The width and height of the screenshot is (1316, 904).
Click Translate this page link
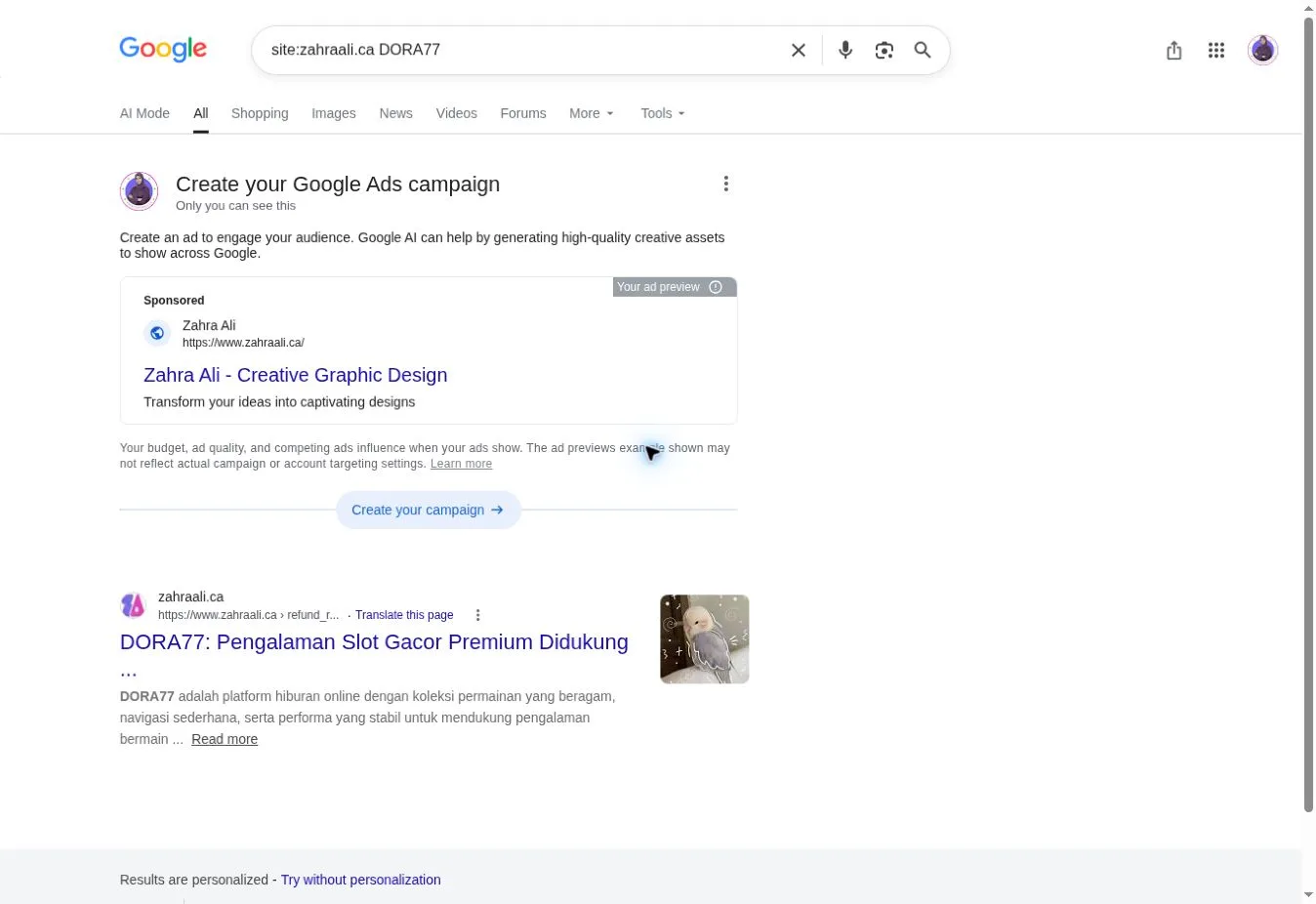(x=404, y=615)
